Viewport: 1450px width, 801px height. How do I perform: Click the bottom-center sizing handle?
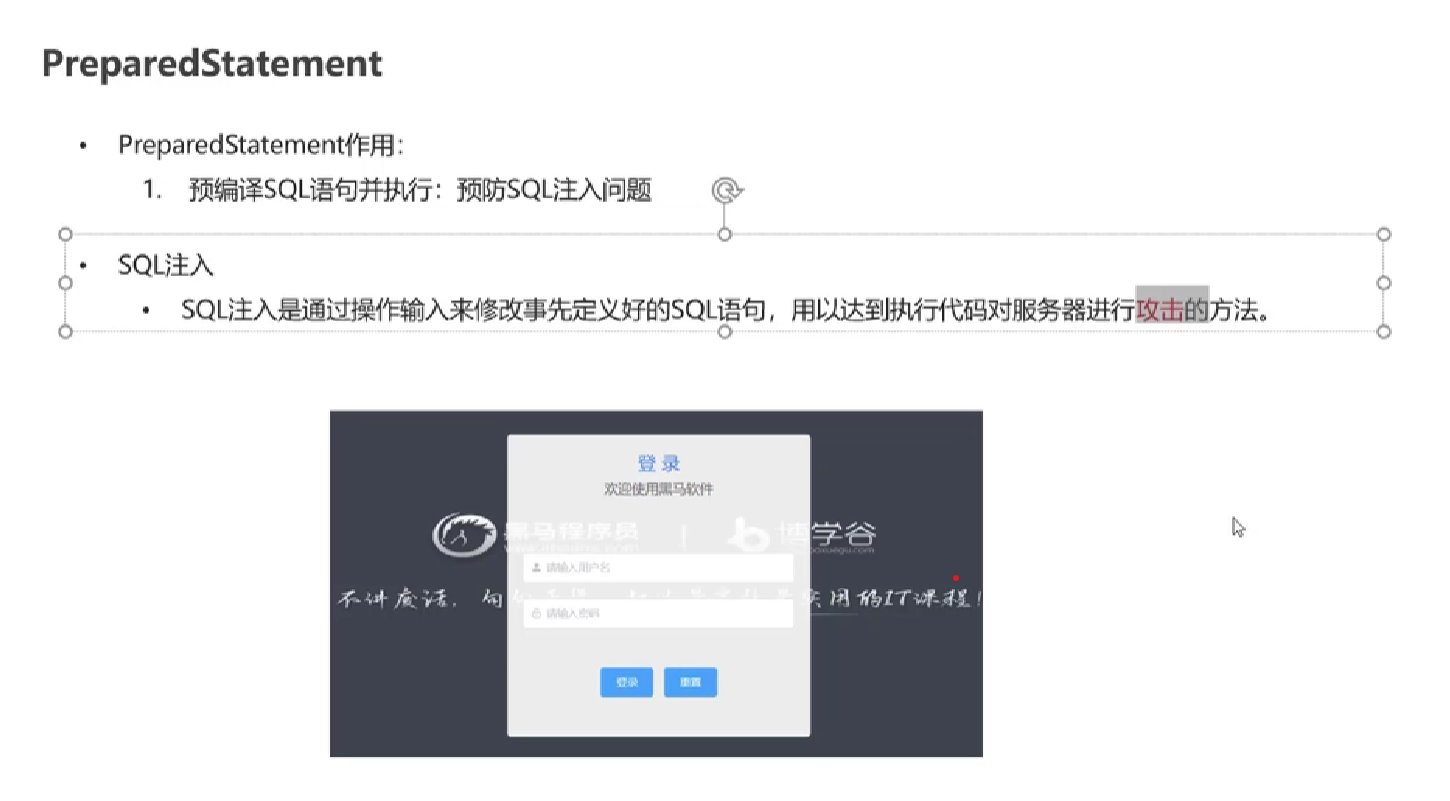725,331
